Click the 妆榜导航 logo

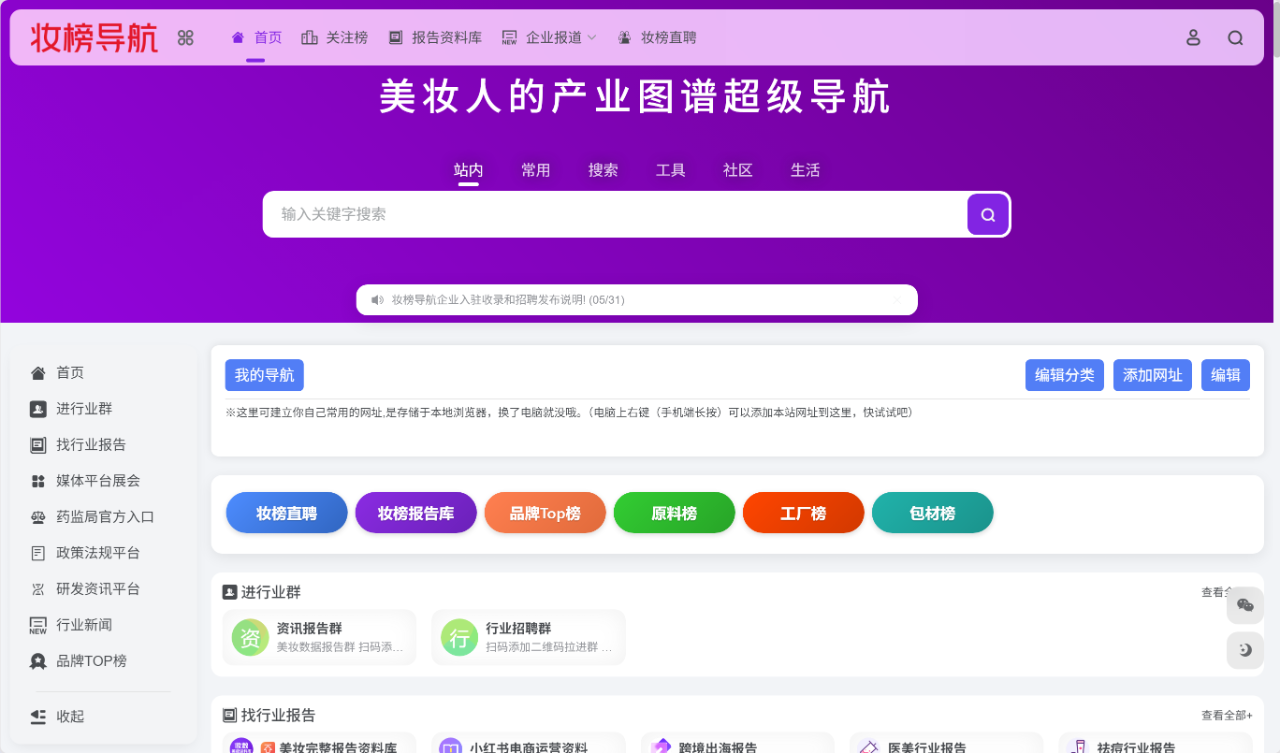tap(94, 38)
